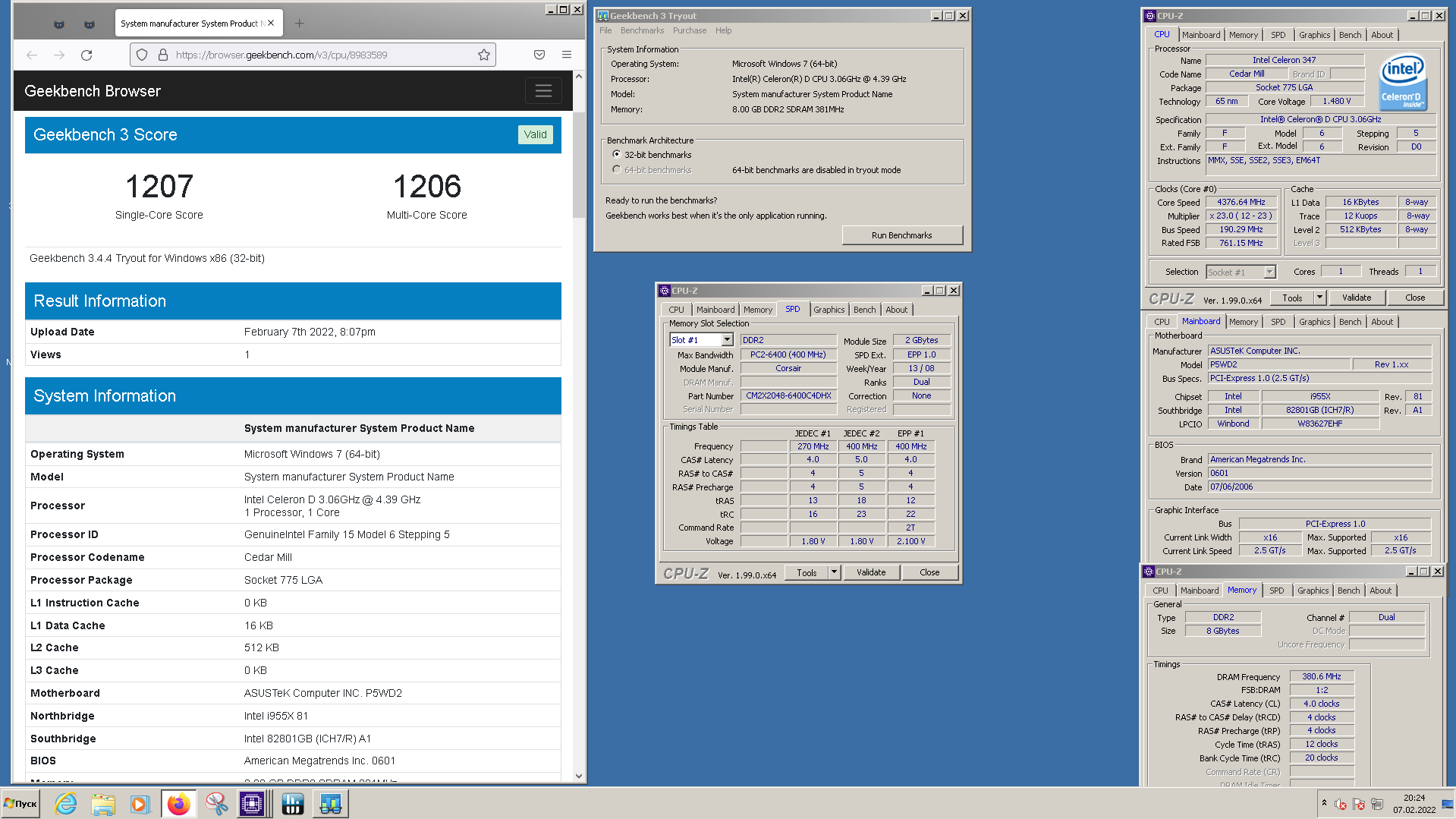
Task: Click Tools button in top CPU-Z window
Action: [x=1292, y=298]
